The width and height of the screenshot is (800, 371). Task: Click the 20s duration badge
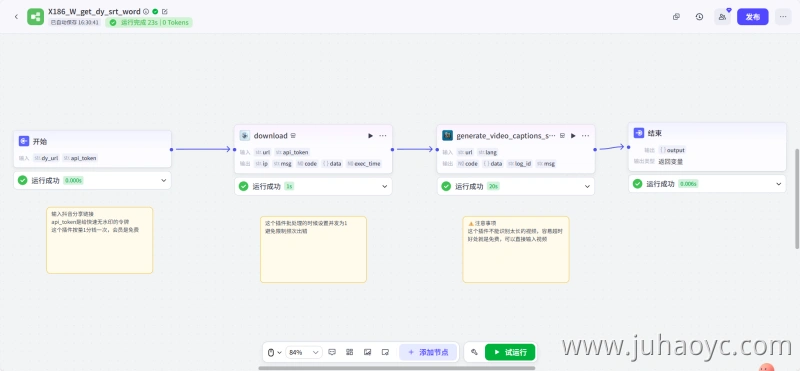coord(493,186)
